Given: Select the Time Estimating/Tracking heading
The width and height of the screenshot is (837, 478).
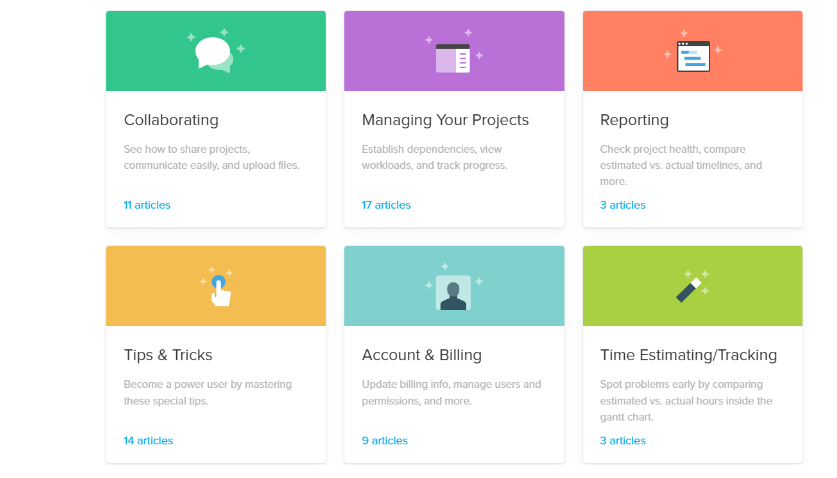Looking at the screenshot, I should (x=688, y=355).
